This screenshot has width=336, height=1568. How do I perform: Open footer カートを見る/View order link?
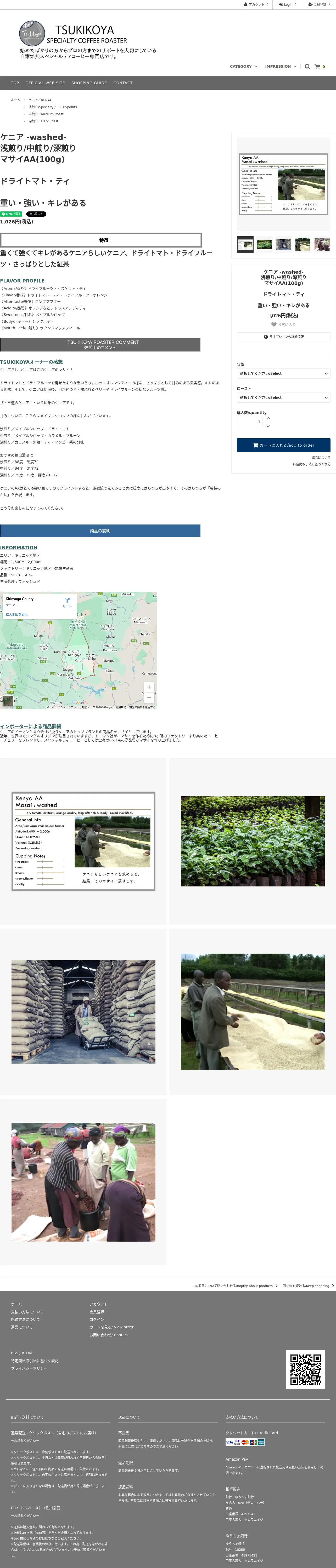tap(111, 1327)
